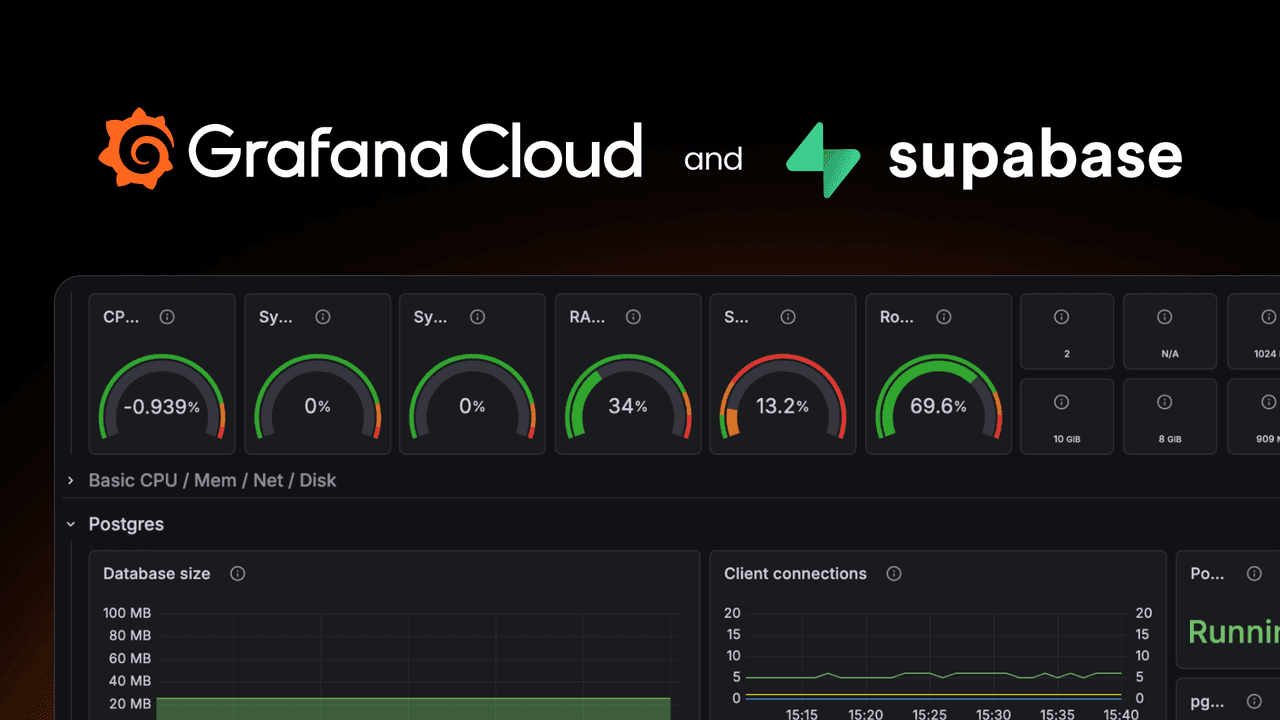
Task: Click the N/A stat value
Action: pos(1168,354)
